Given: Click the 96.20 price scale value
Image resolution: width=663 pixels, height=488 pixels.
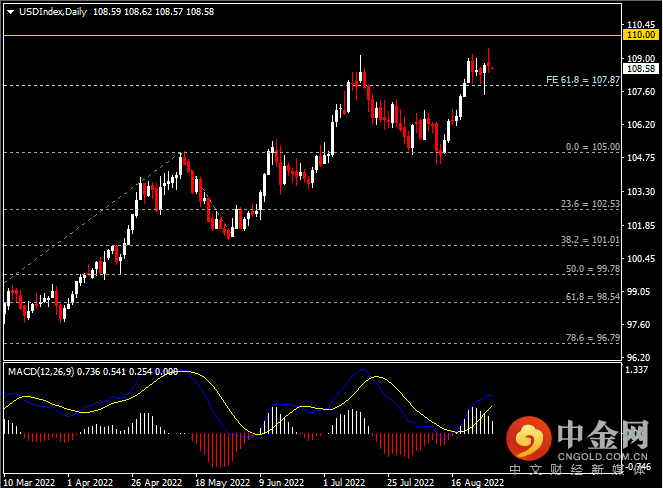Looking at the screenshot, I should 638,357.
